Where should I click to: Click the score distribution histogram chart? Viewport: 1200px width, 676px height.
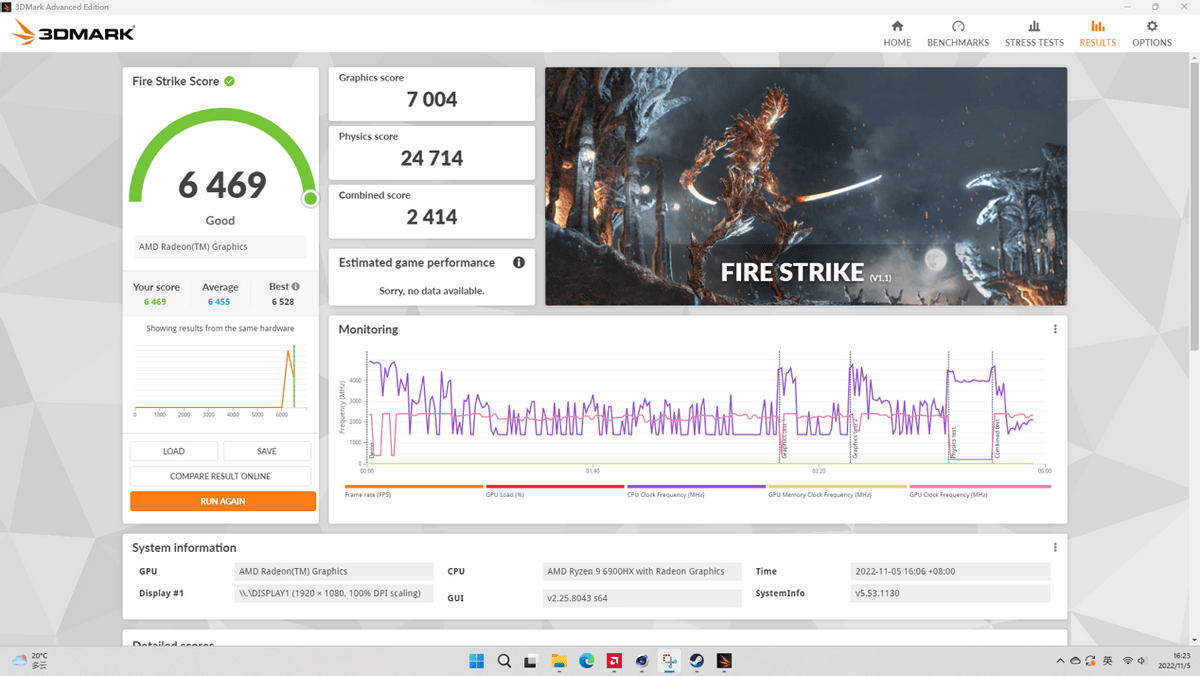pyautogui.click(x=219, y=380)
